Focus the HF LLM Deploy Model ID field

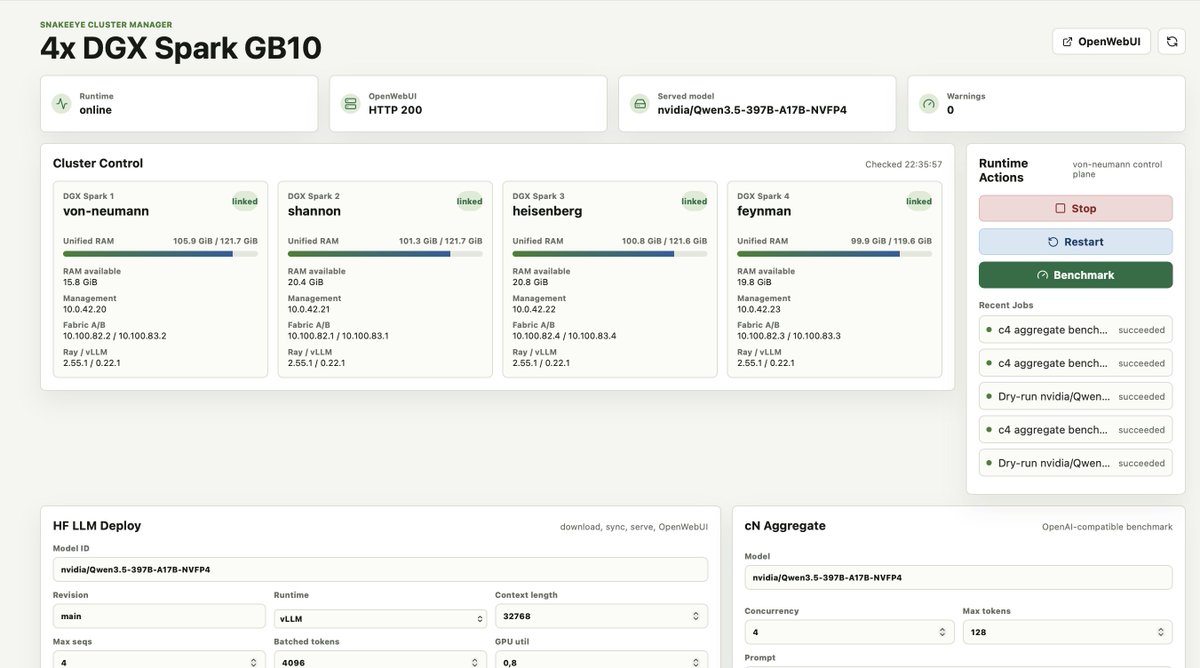click(x=380, y=569)
